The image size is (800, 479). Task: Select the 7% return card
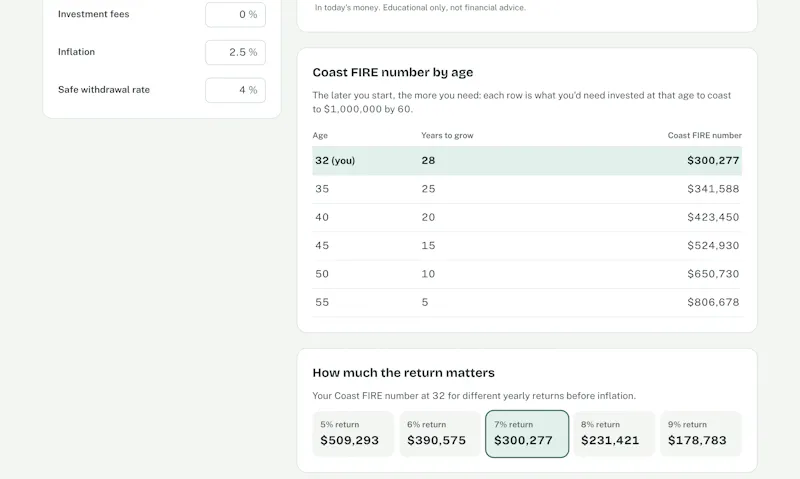[527, 434]
